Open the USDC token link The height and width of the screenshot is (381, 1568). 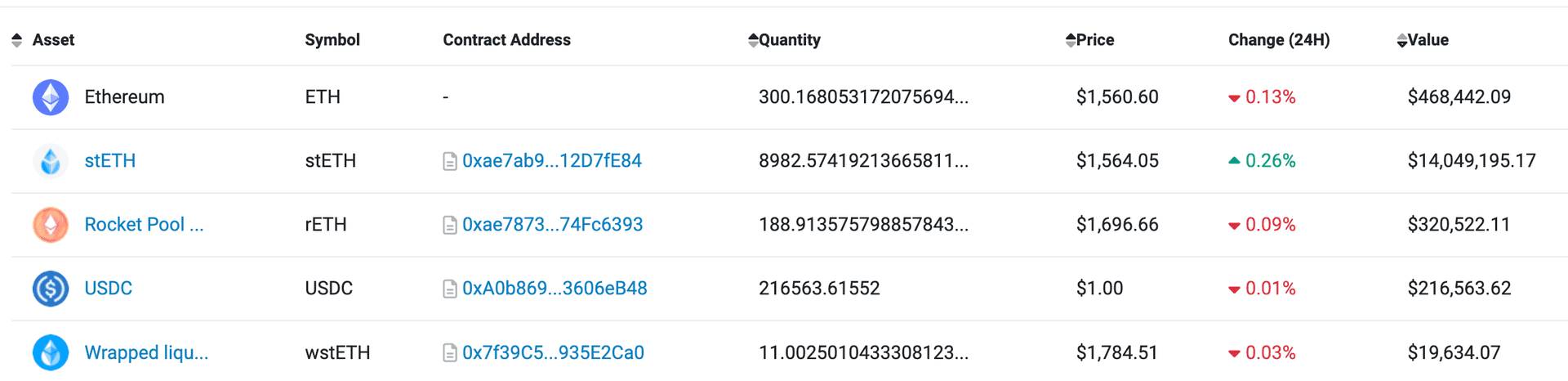[109, 289]
